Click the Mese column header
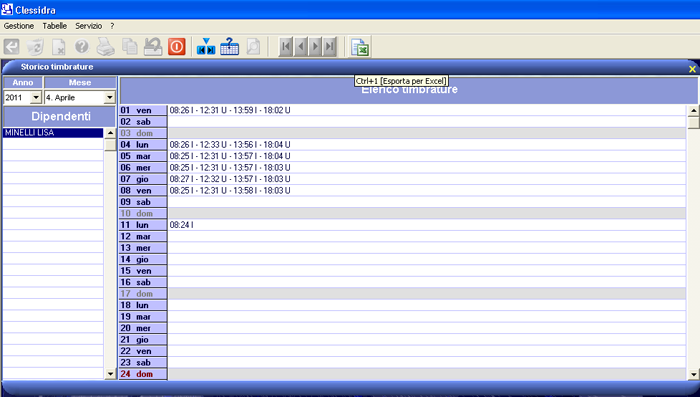Screen dimensions: 700x397 pos(80,83)
